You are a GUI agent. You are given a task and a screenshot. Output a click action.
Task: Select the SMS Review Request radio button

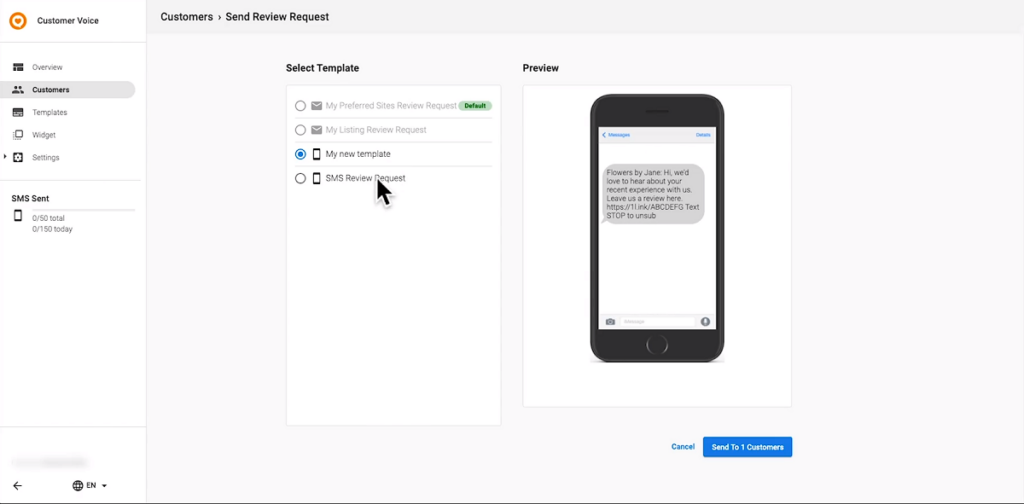click(300, 178)
